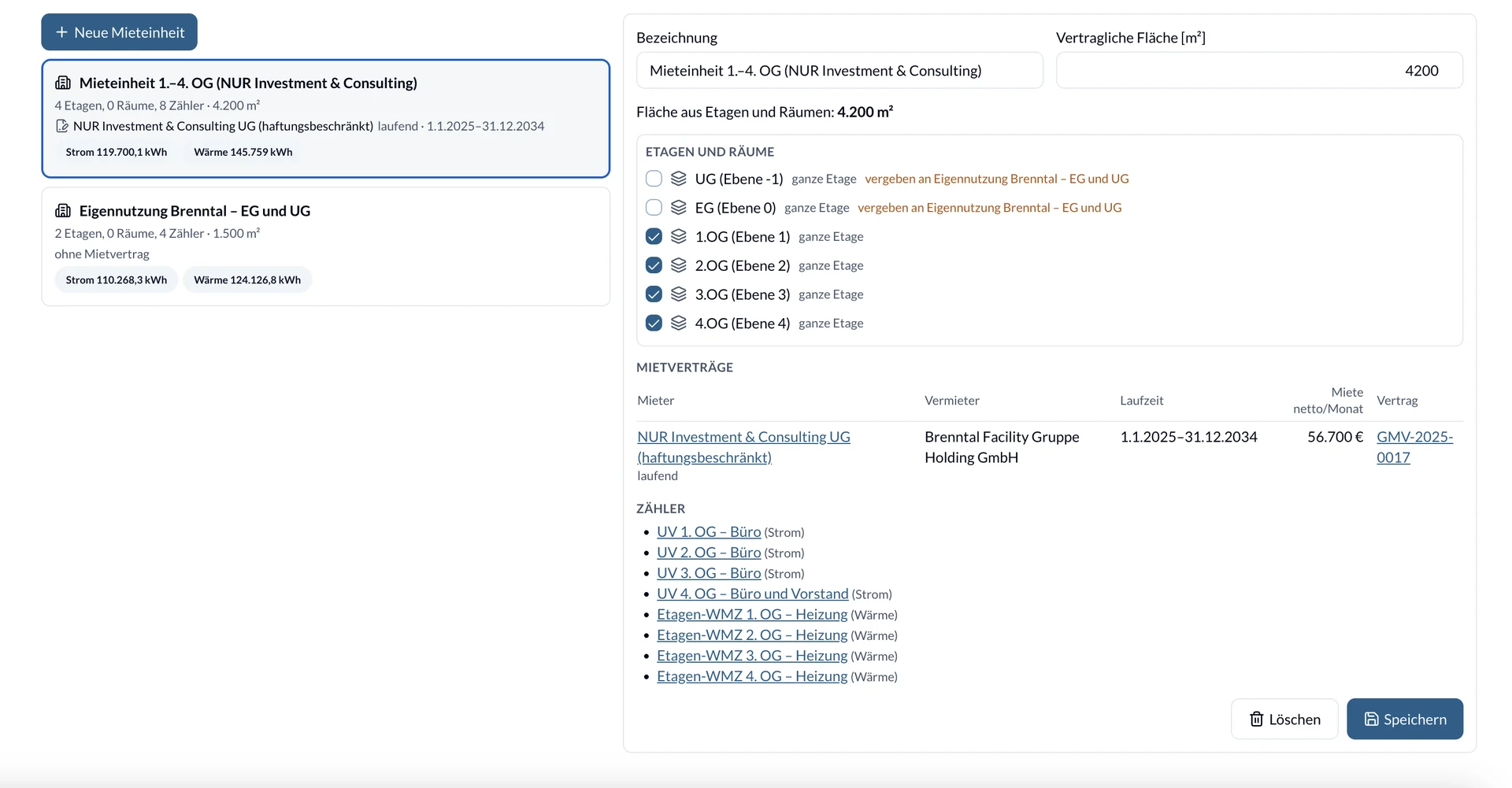The width and height of the screenshot is (1512, 788).
Task: Click trash icon on Löschen button
Action: pyautogui.click(x=1256, y=719)
